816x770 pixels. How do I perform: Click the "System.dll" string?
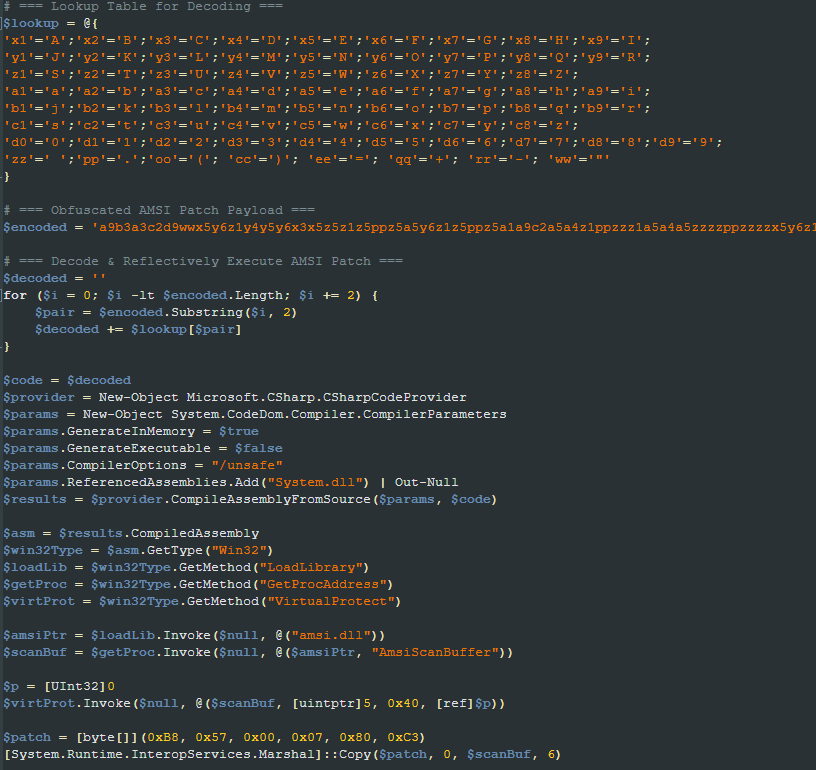point(315,482)
